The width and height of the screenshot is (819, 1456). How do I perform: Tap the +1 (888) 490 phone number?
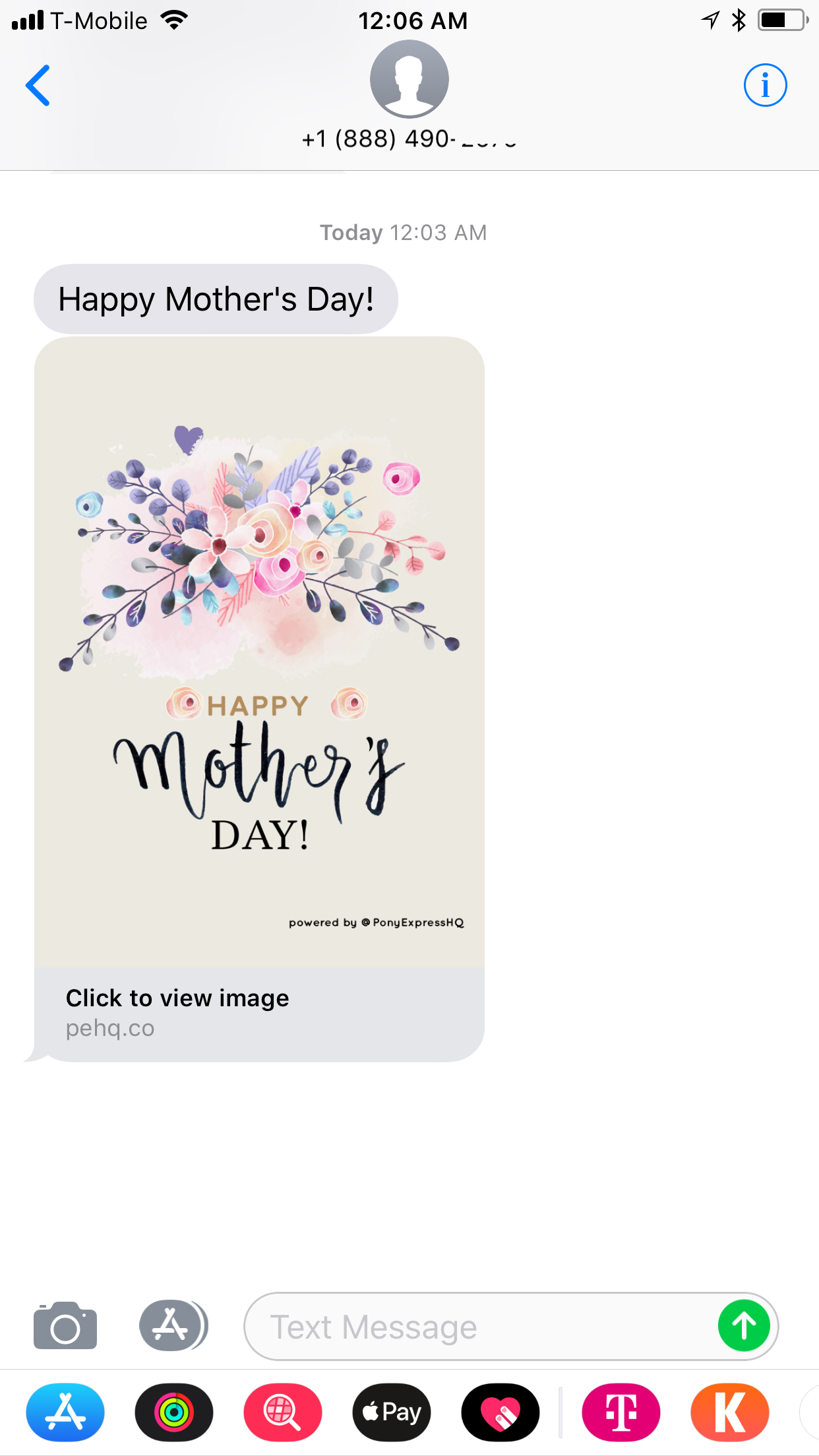409,139
